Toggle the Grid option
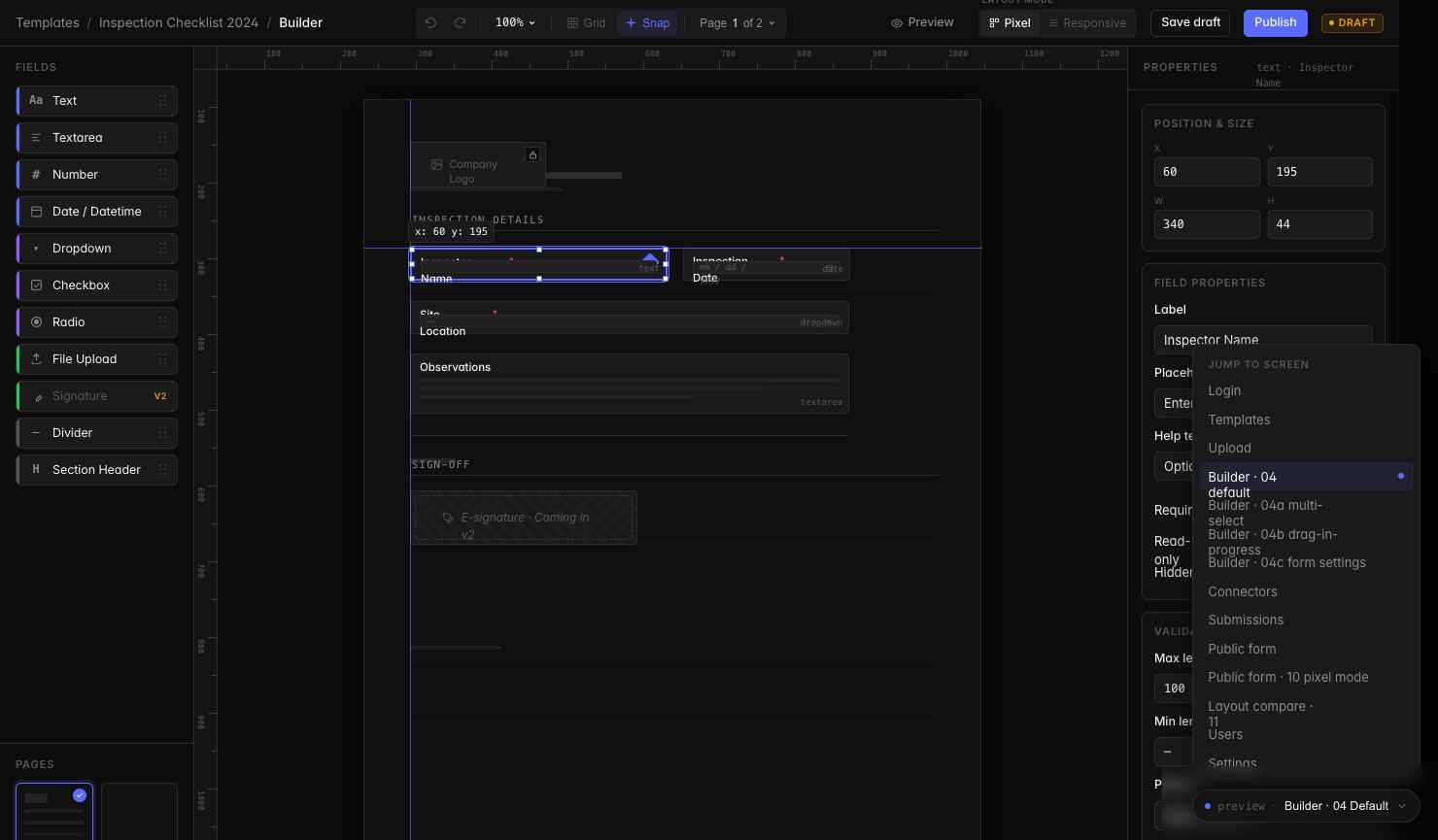 pyautogui.click(x=586, y=22)
